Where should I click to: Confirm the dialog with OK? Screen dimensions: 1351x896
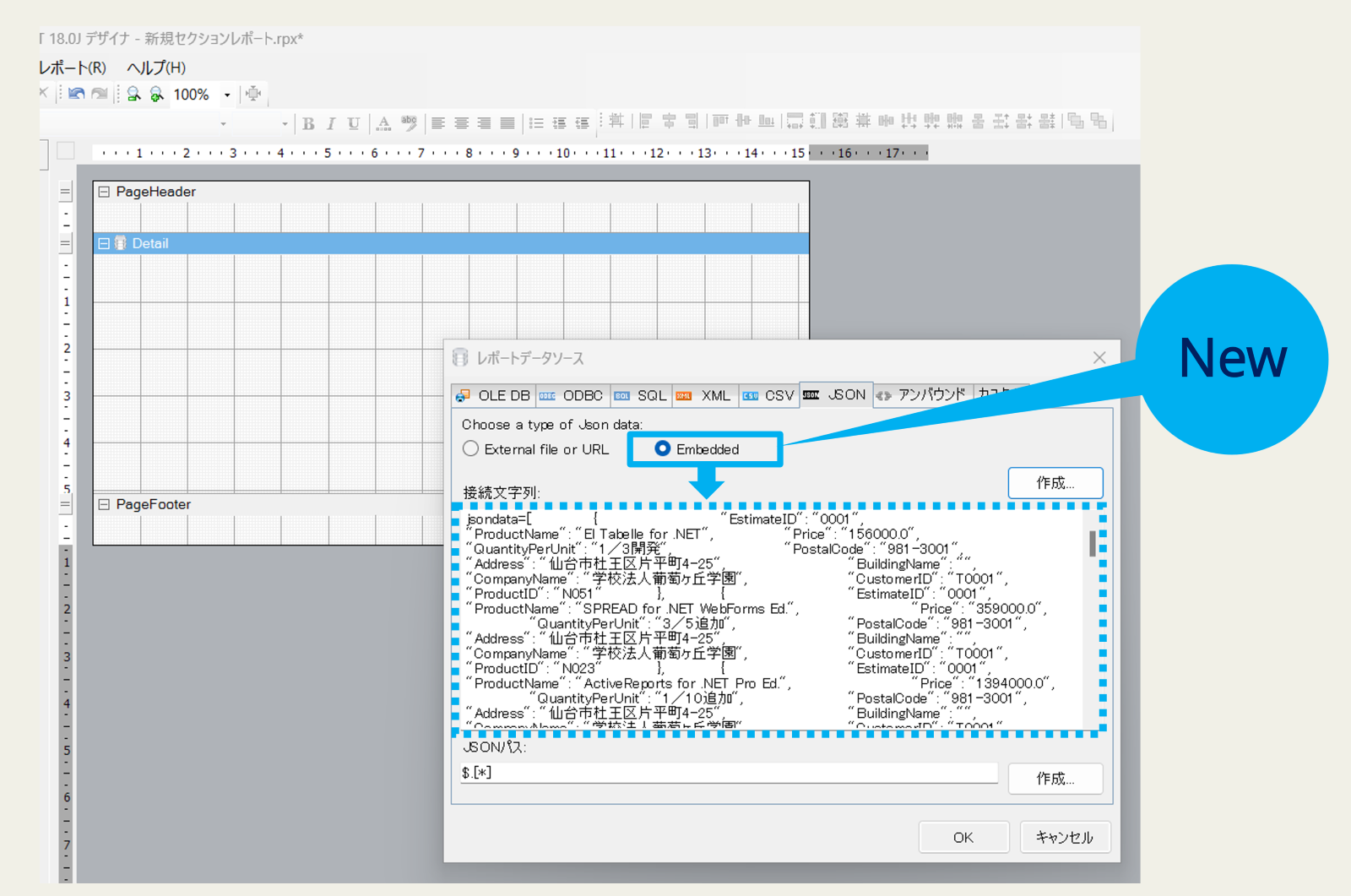(963, 837)
